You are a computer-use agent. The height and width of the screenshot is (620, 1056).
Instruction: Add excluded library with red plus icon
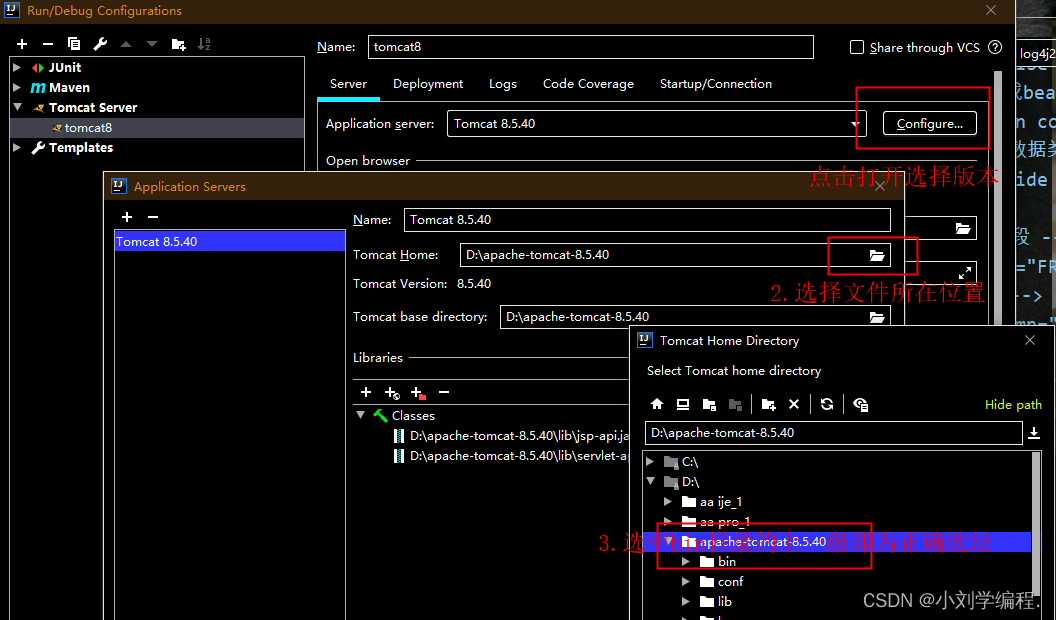(x=418, y=392)
